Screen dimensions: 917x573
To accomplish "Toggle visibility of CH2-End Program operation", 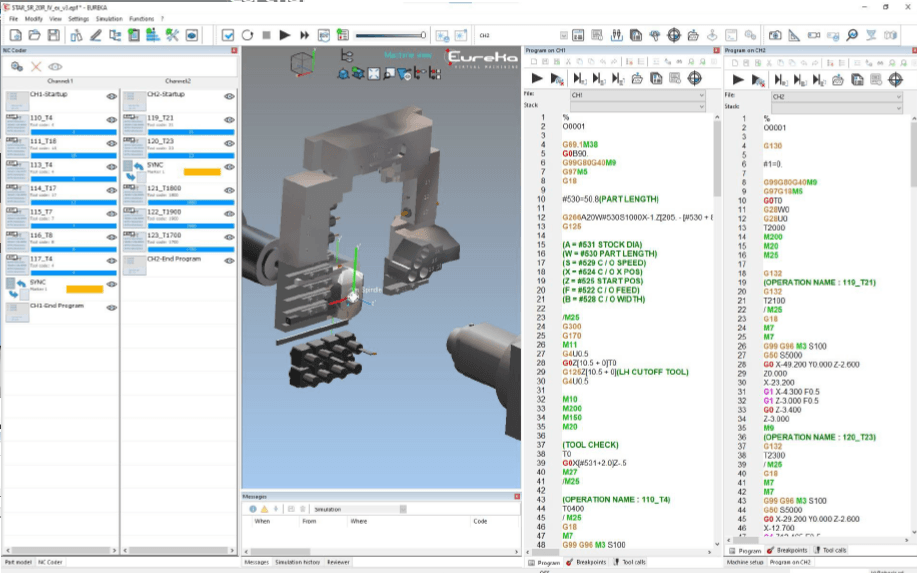I will point(229,261).
